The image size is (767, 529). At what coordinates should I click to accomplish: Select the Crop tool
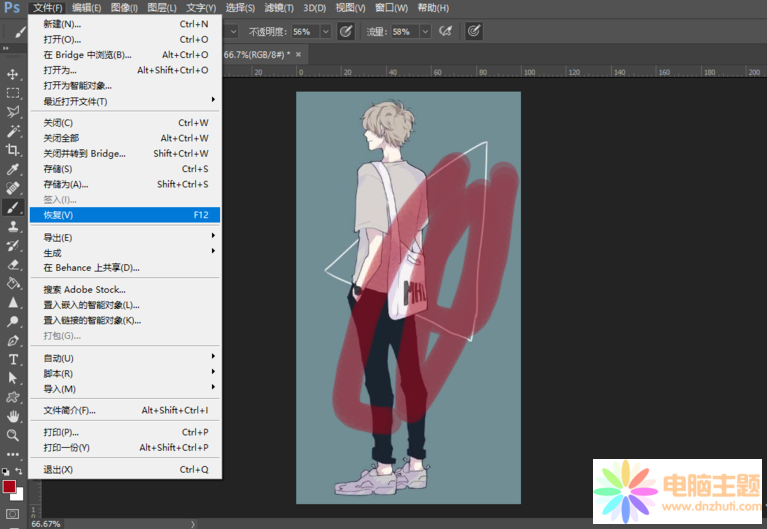[x=13, y=150]
